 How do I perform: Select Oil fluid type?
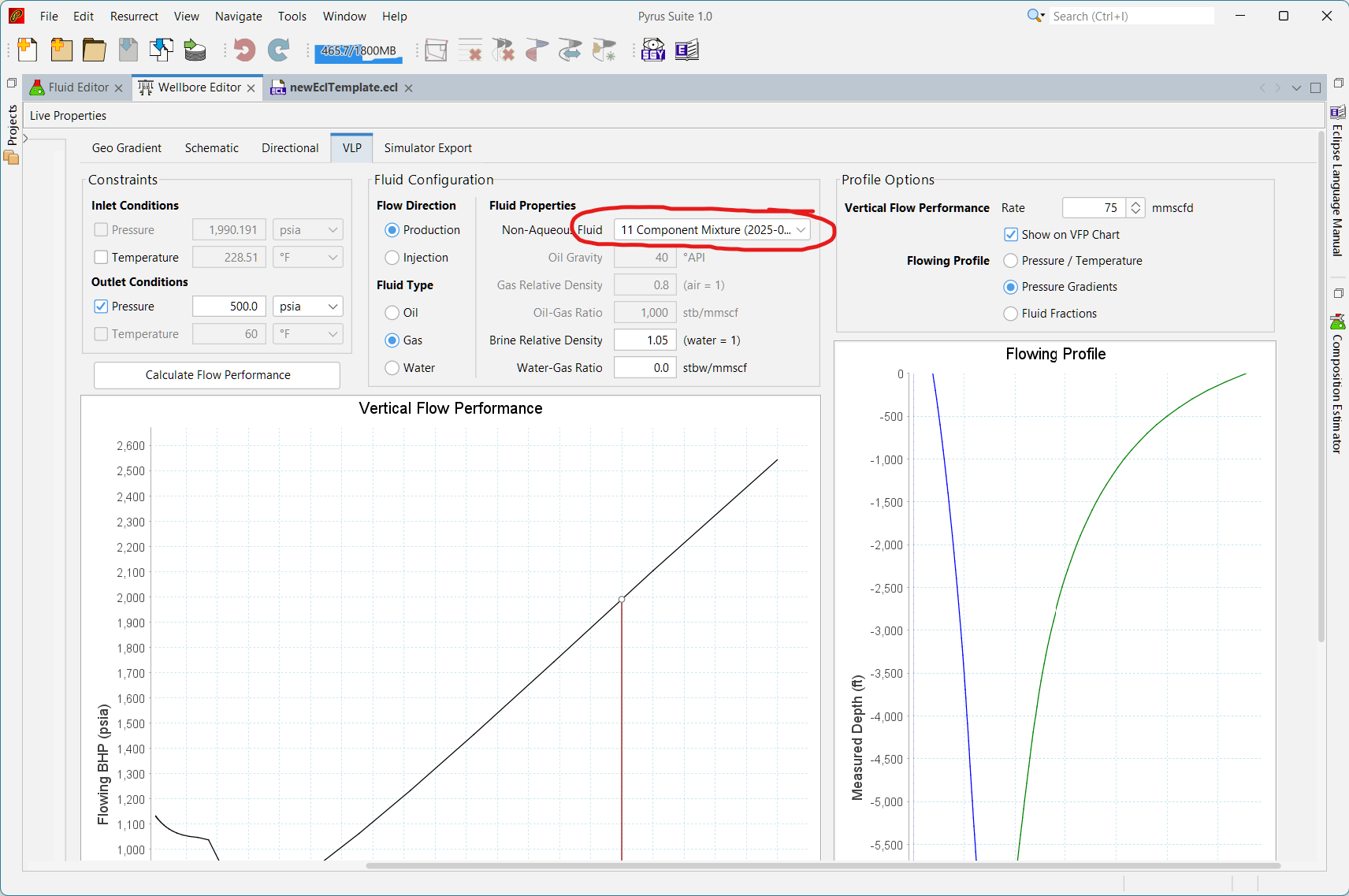tap(392, 313)
